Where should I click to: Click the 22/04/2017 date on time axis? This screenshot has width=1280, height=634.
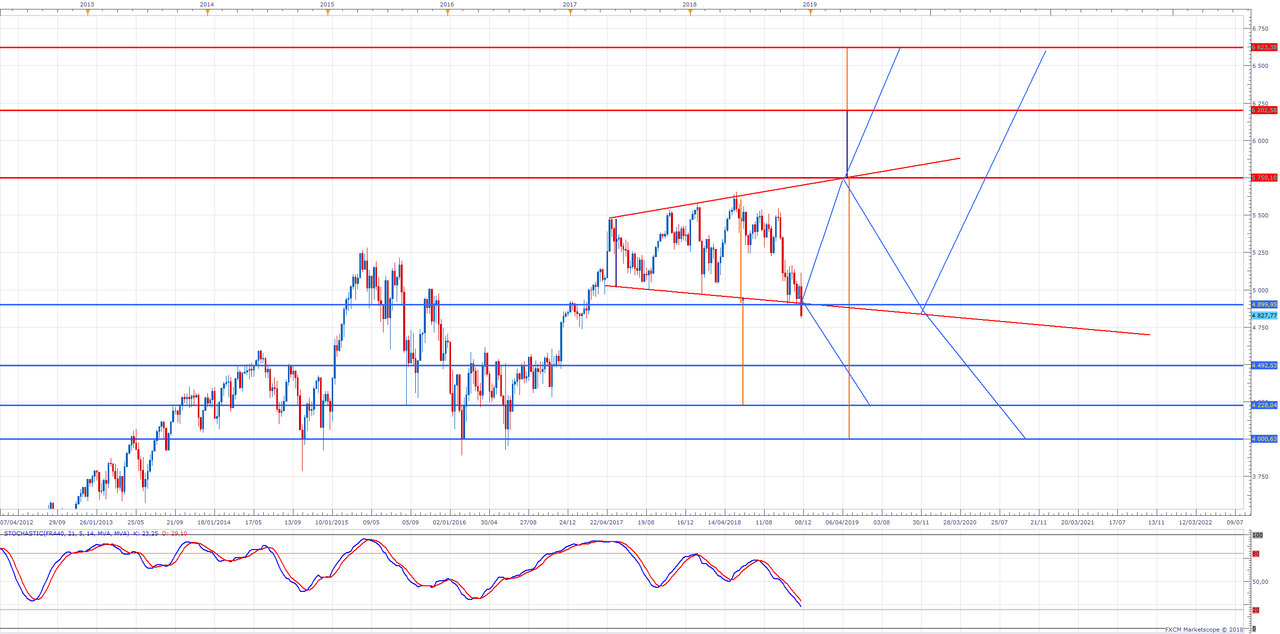tap(608, 521)
